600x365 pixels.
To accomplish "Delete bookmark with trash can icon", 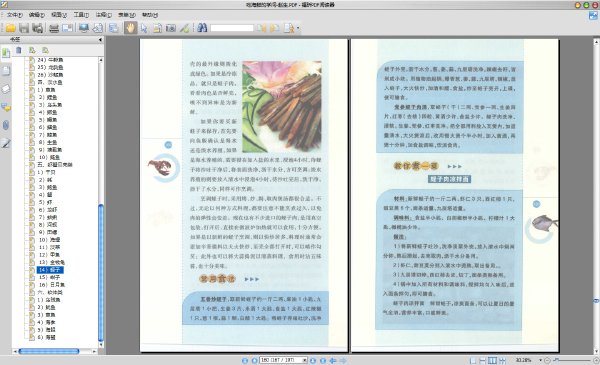I will [19, 50].
